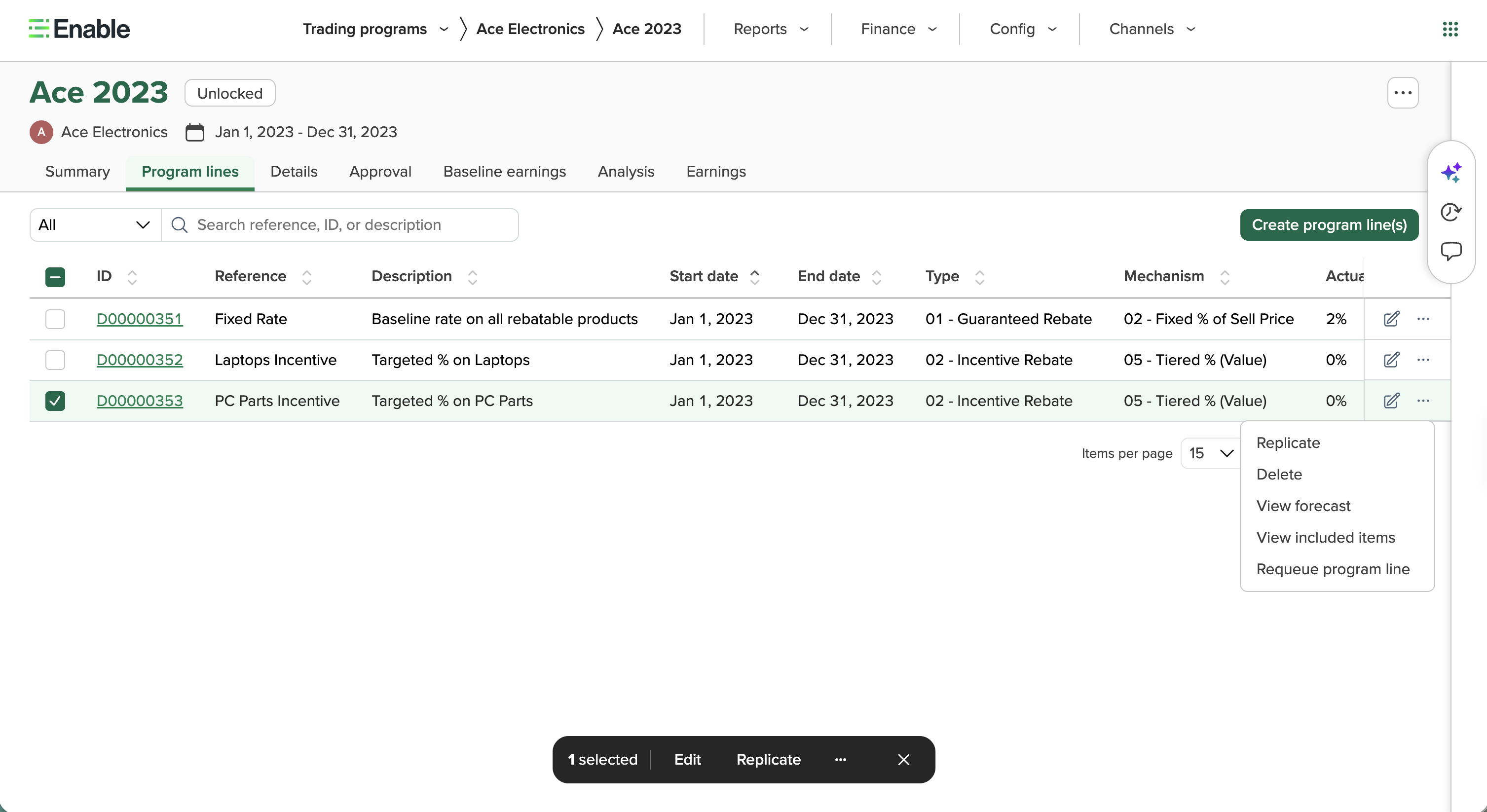
Task: Uncheck the PC Parts Incentive row checkbox
Action: click(x=55, y=401)
